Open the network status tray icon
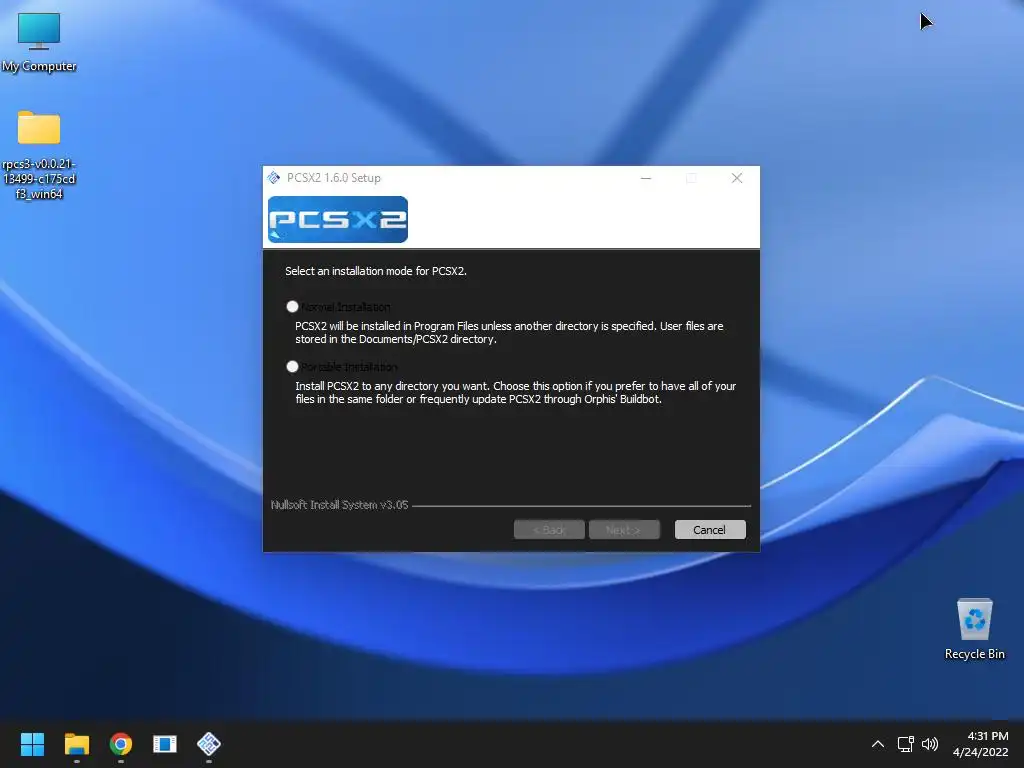This screenshot has width=1024, height=768. click(905, 744)
